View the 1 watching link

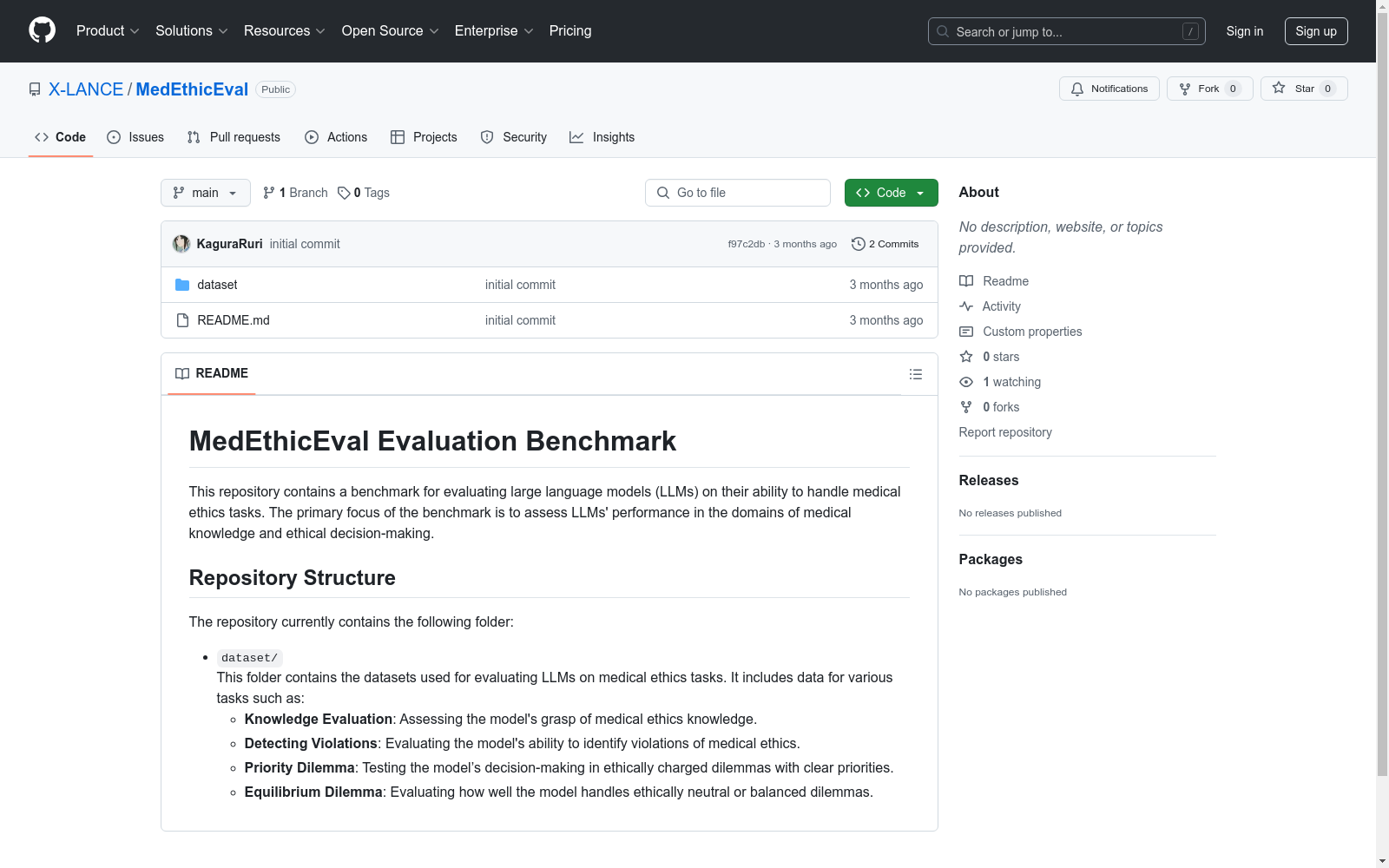[x=1000, y=382]
